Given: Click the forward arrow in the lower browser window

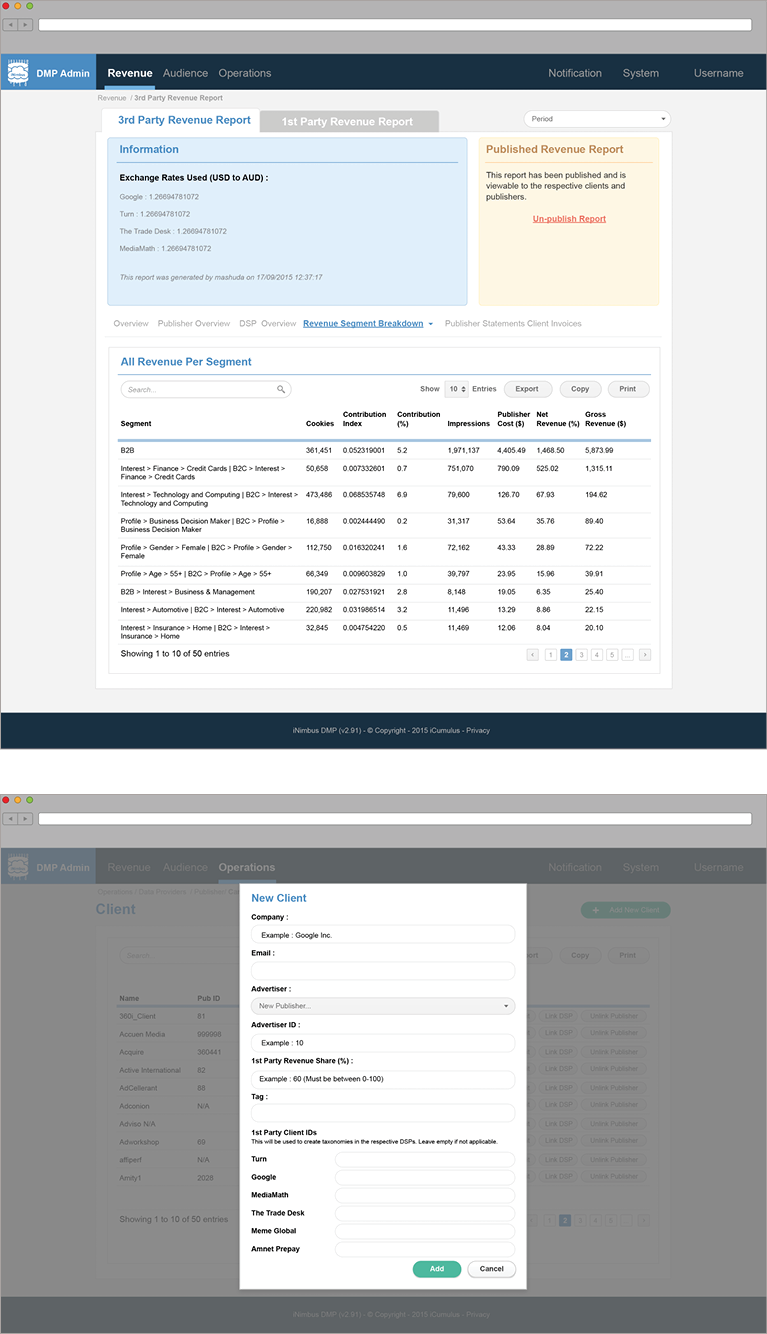Looking at the screenshot, I should tap(25, 818).
